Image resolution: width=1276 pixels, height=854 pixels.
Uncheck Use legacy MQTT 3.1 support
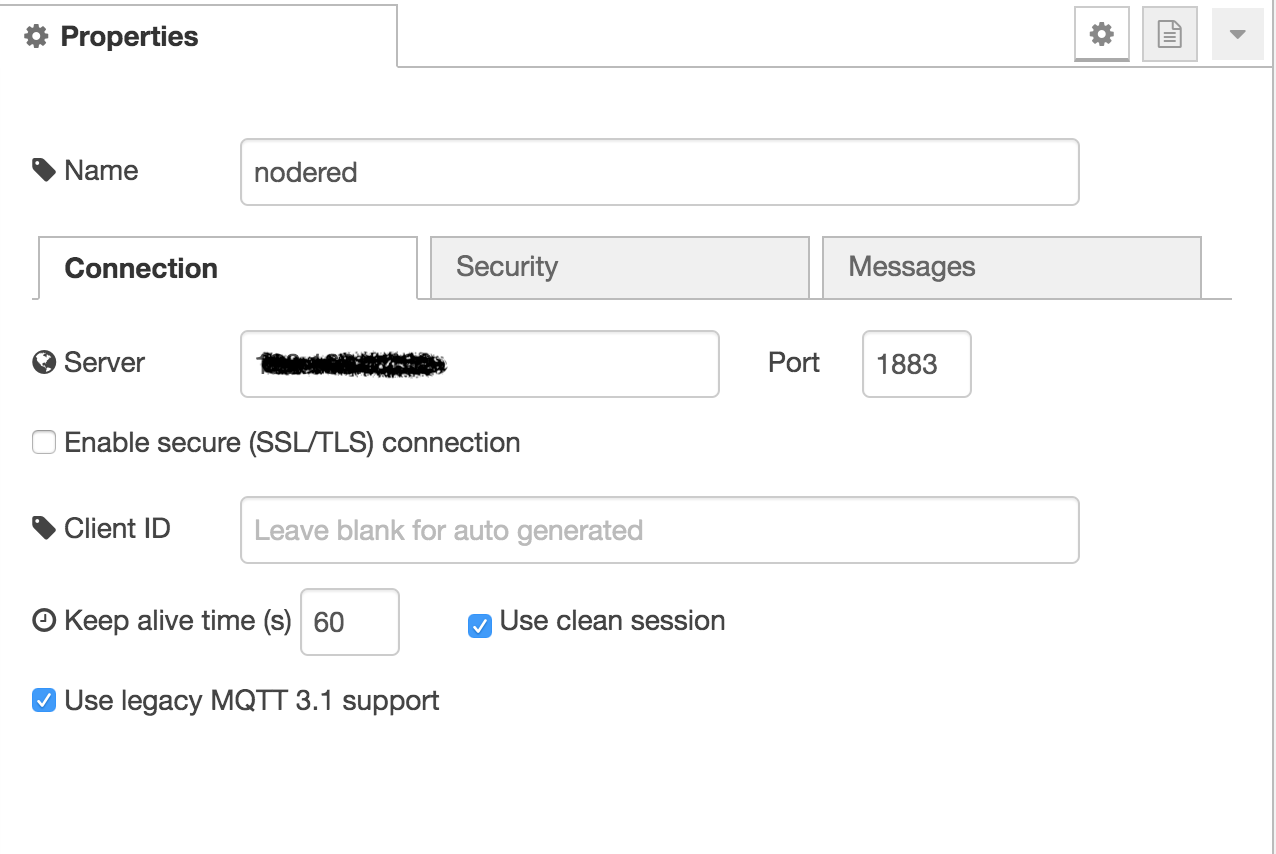(x=43, y=700)
